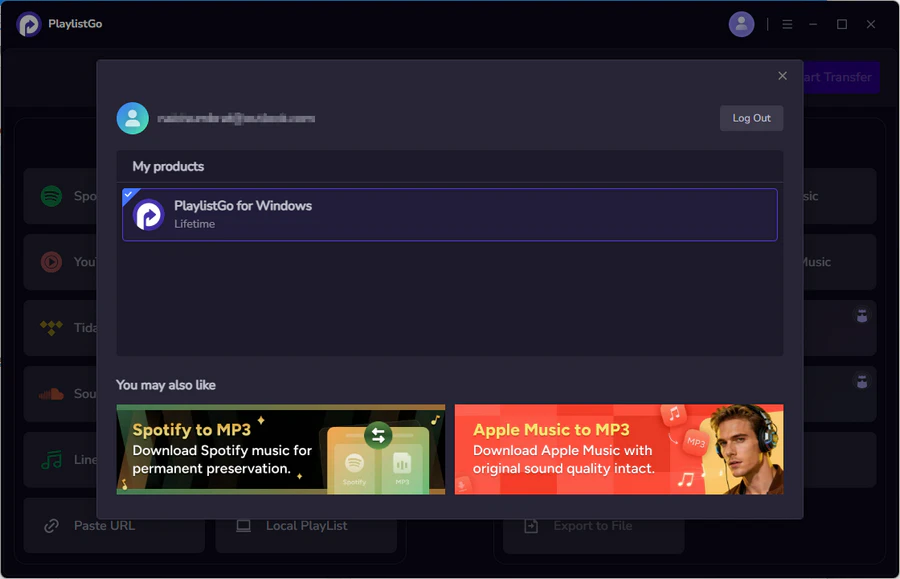Click the Start Transfer button
This screenshot has width=900, height=579.
tap(841, 77)
